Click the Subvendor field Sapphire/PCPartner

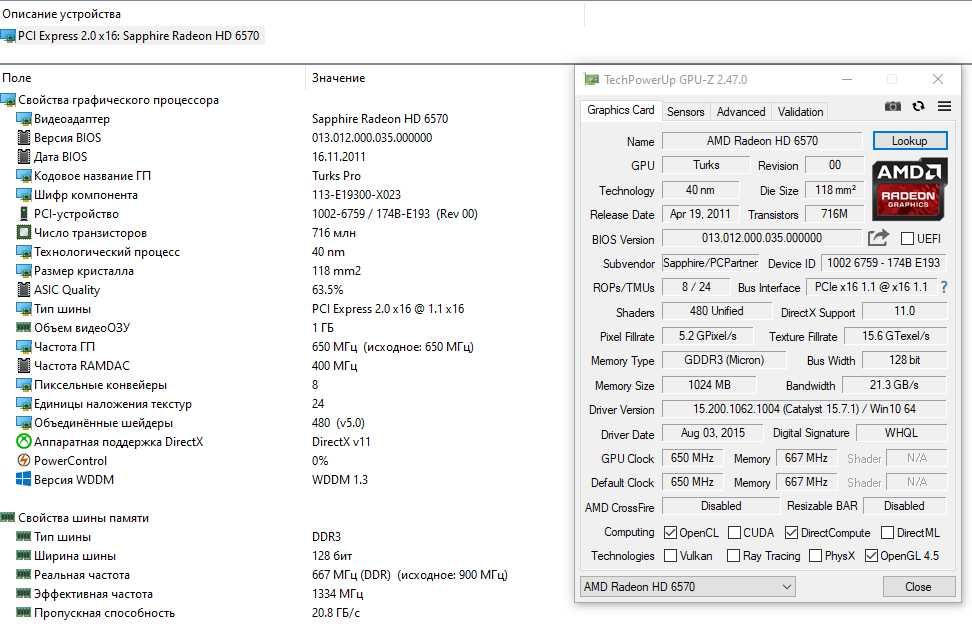click(x=710, y=263)
